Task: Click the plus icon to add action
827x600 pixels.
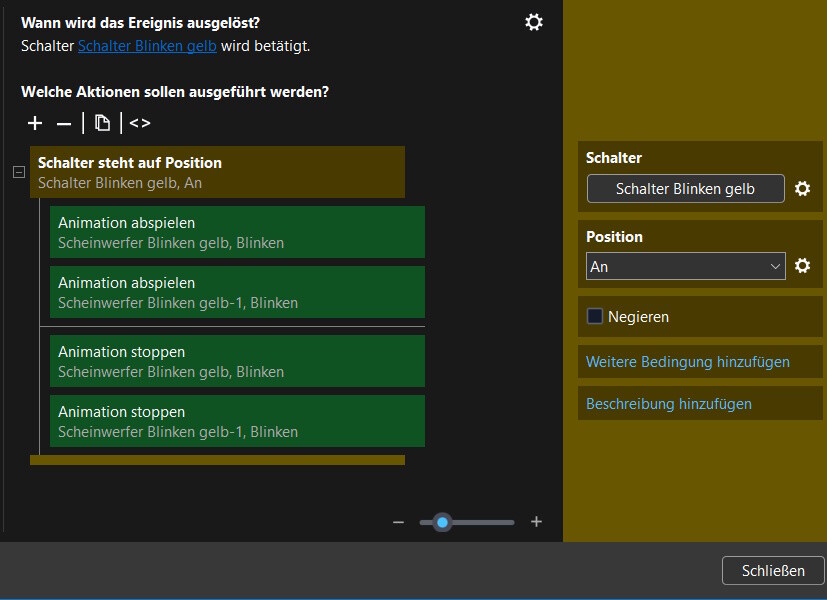Action: point(35,123)
